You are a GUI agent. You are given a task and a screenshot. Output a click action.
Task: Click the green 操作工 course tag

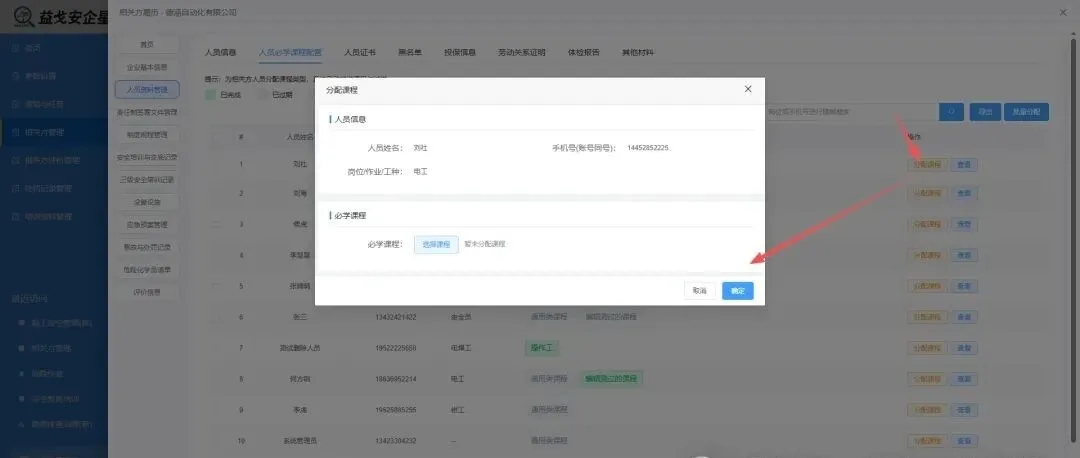[542, 348]
